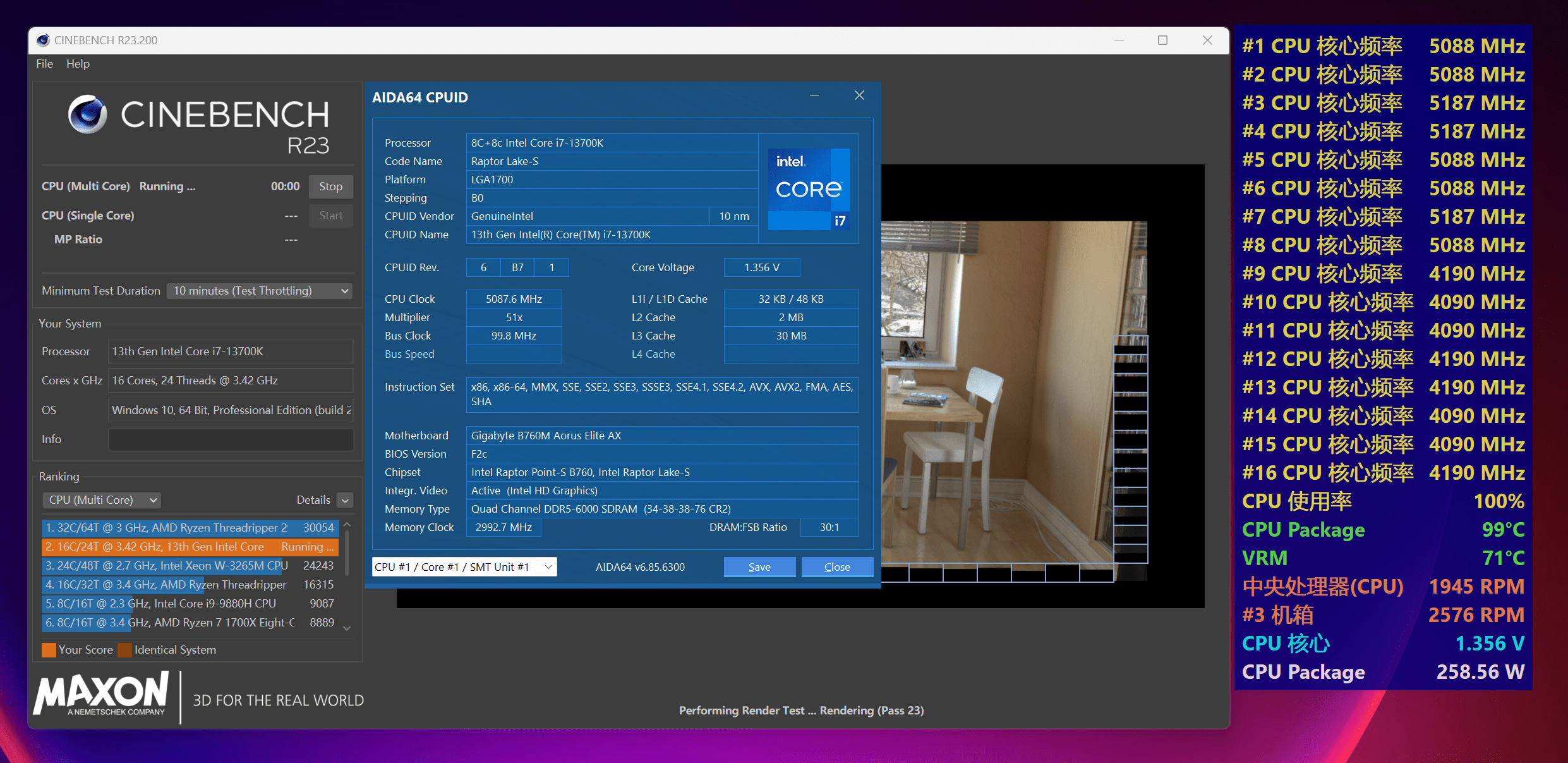The height and width of the screenshot is (763, 1568).
Task: Minimize the AIDA64 CPUID window
Action: [814, 95]
